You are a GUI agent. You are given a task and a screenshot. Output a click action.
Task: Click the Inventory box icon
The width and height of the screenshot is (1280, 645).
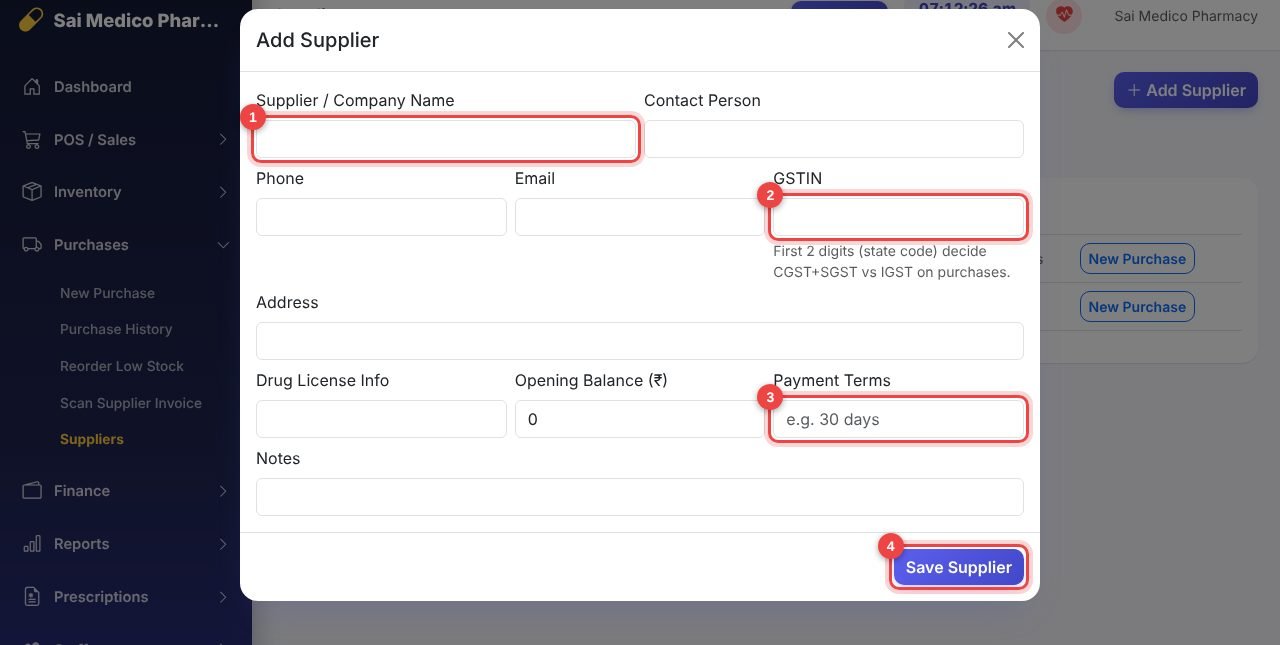coord(32,192)
